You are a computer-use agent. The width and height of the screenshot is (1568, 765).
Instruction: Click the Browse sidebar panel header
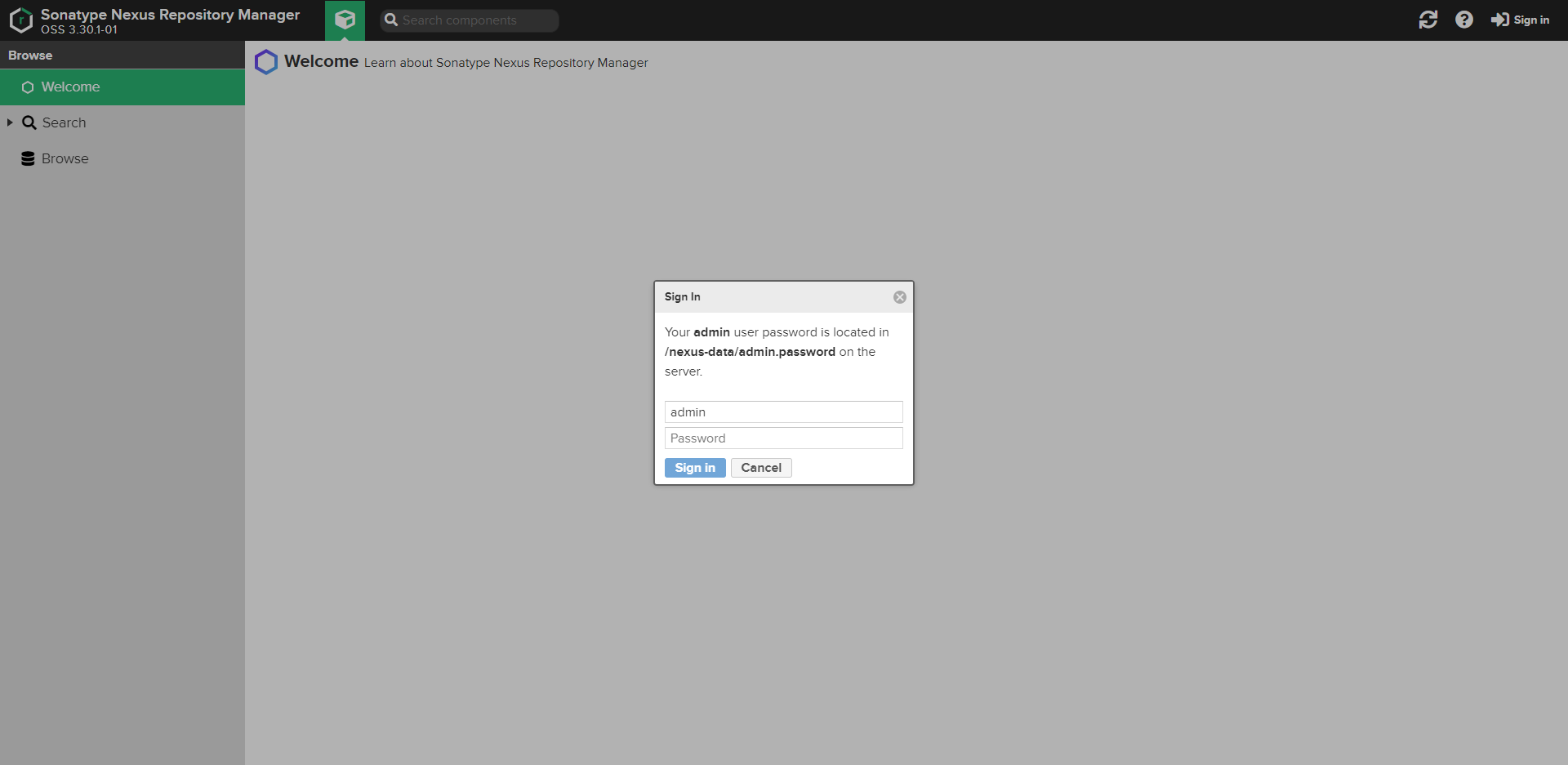[122, 55]
